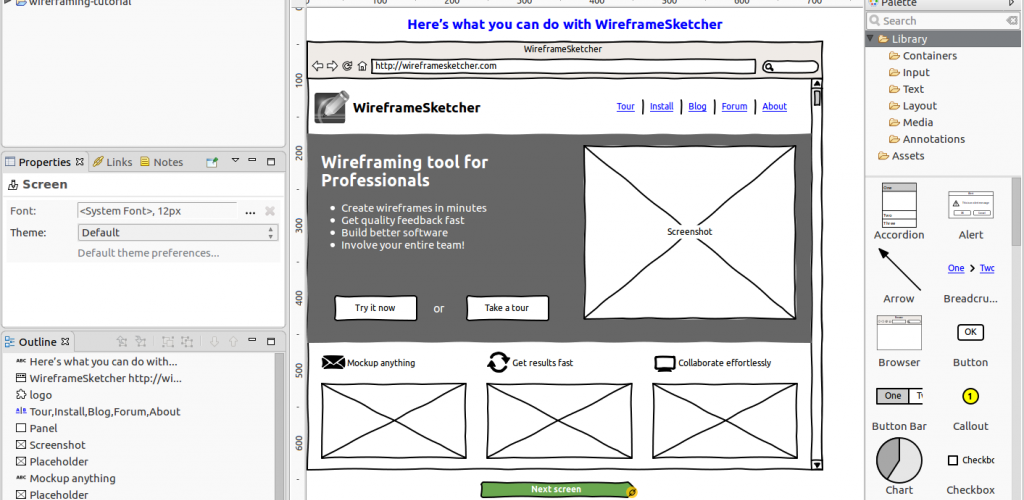
Task: Select the Checkbox widget in palette
Action: (970, 471)
